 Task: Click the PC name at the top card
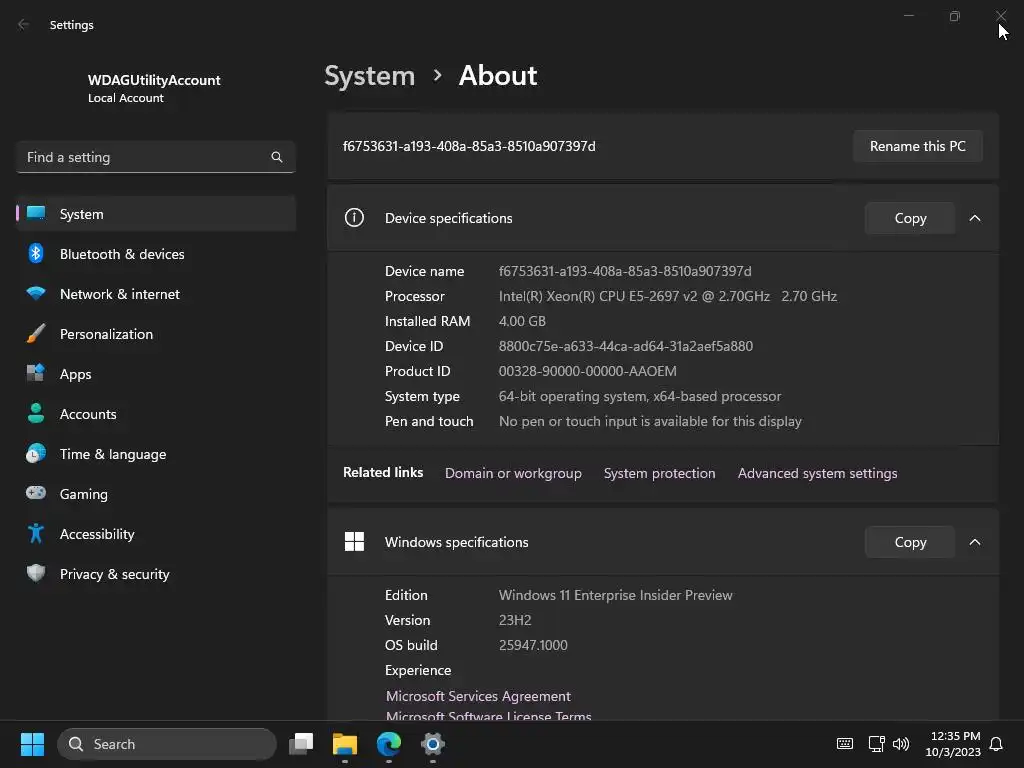point(469,146)
